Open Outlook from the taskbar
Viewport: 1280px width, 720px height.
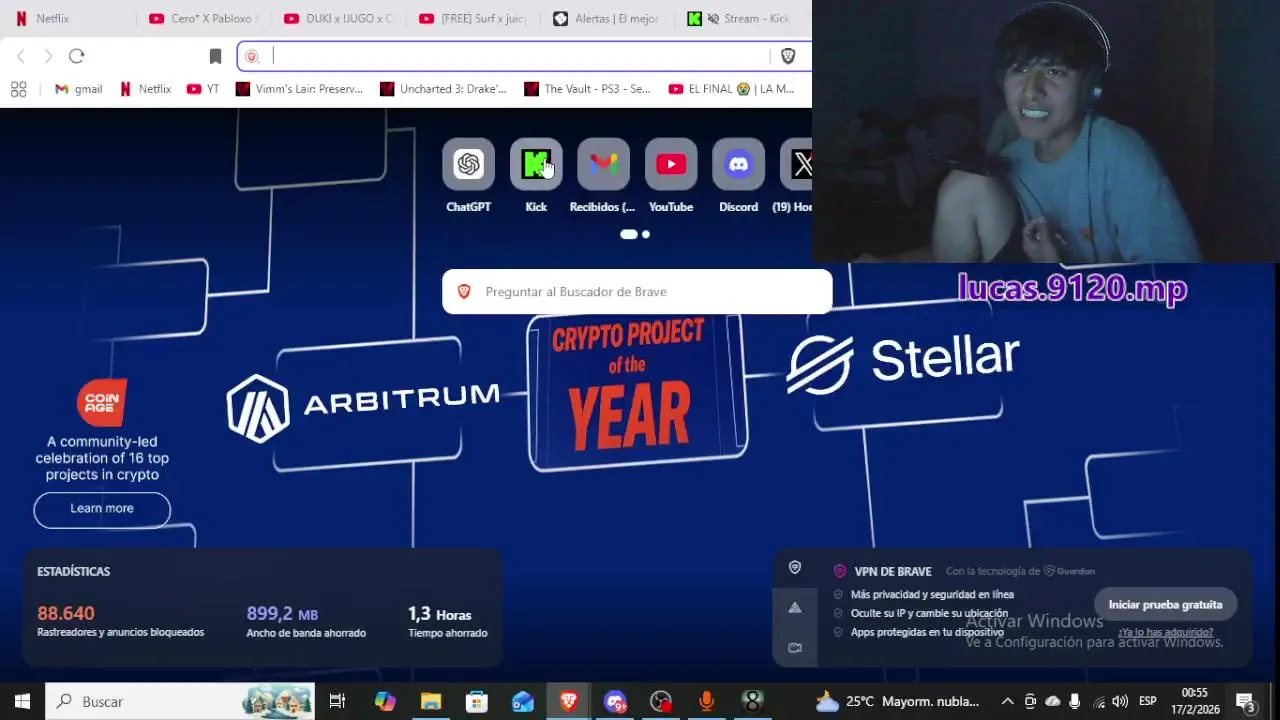523,702
